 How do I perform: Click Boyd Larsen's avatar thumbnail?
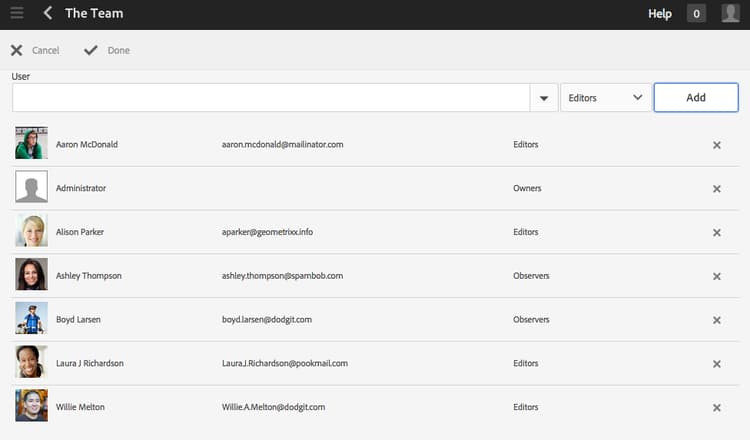click(31, 319)
